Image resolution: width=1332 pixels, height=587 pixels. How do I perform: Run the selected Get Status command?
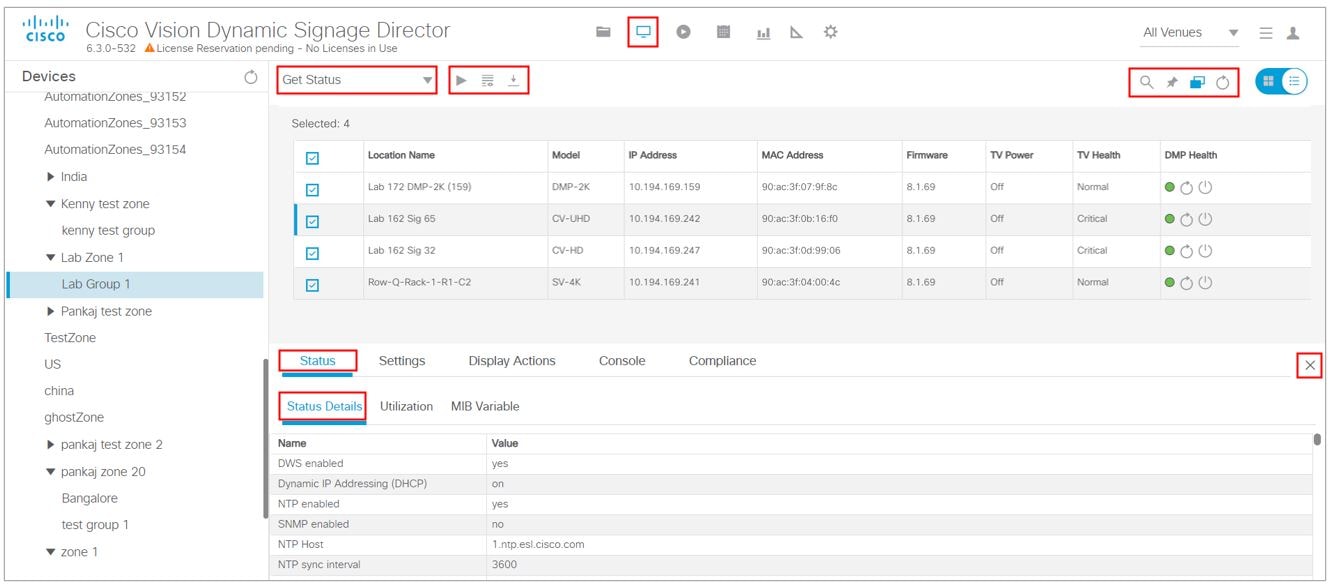461,80
